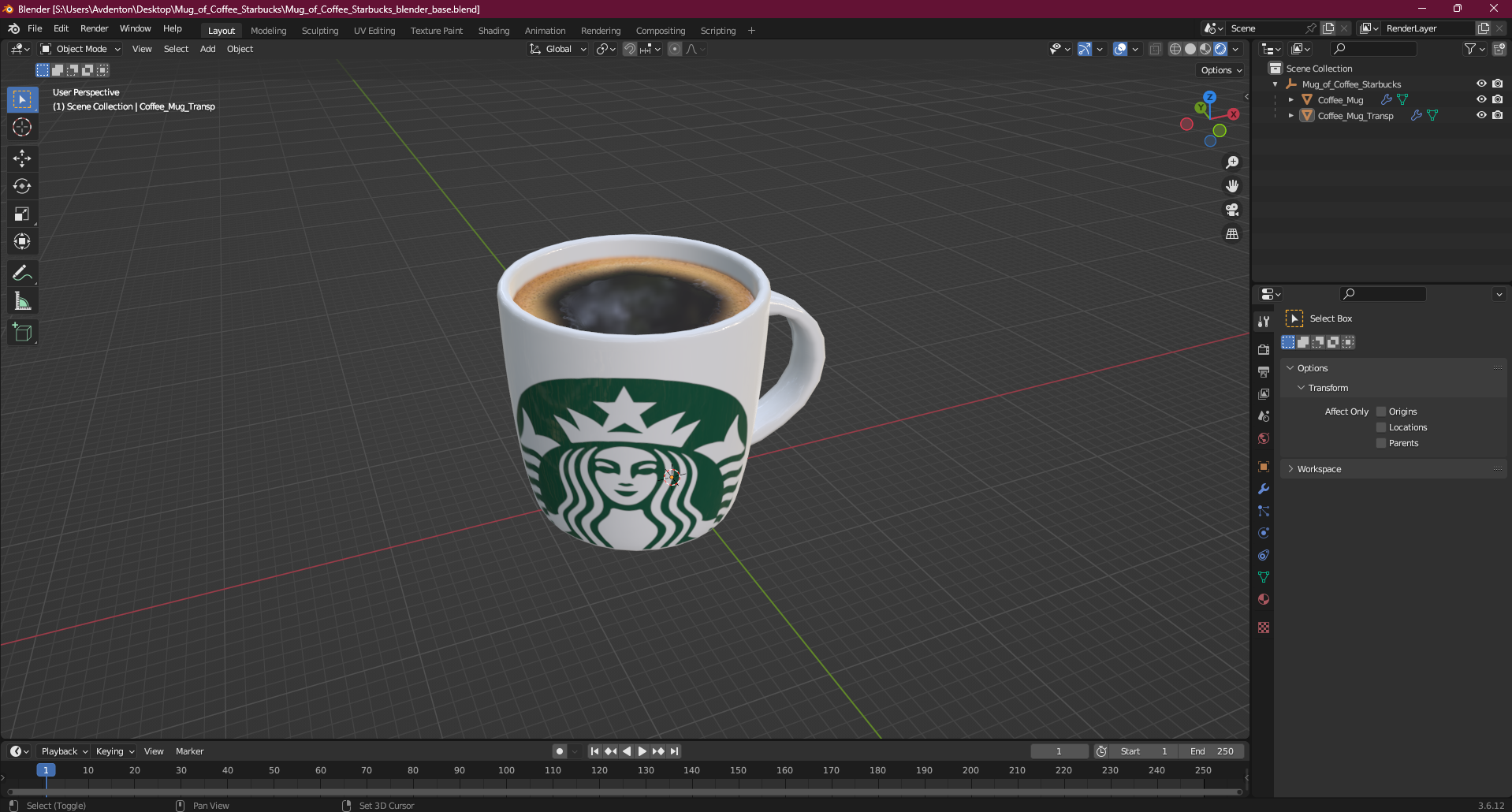Open the viewport Options dropdown

pos(1220,70)
